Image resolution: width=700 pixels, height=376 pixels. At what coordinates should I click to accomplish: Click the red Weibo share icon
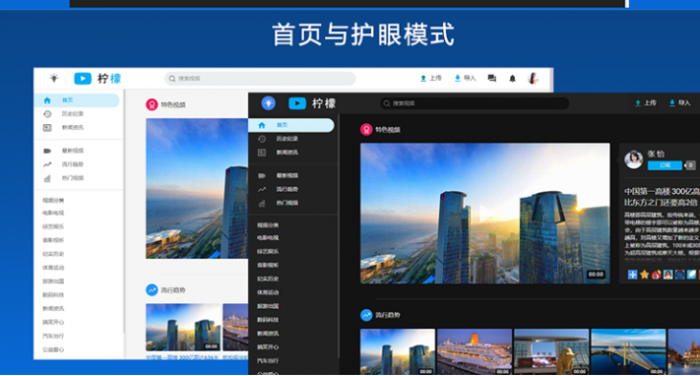(656, 275)
